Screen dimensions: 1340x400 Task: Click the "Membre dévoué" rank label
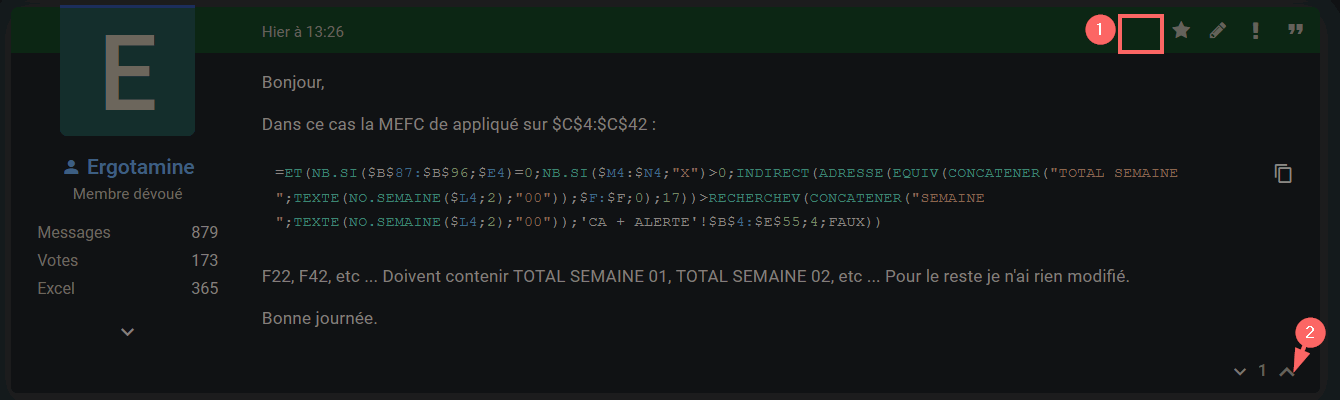coord(127,194)
